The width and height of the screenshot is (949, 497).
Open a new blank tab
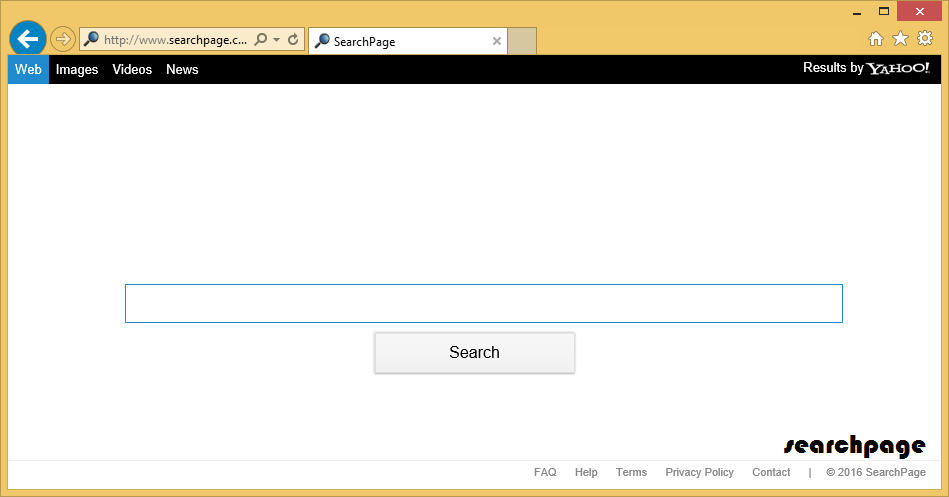pyautogui.click(x=522, y=41)
